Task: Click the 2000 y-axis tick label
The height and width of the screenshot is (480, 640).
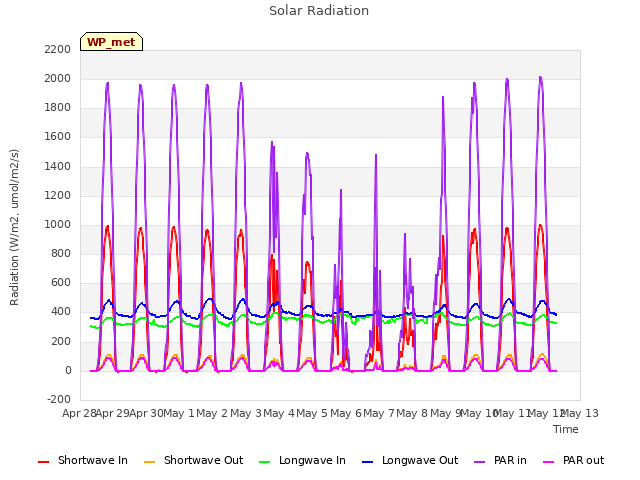Action: 58,78
